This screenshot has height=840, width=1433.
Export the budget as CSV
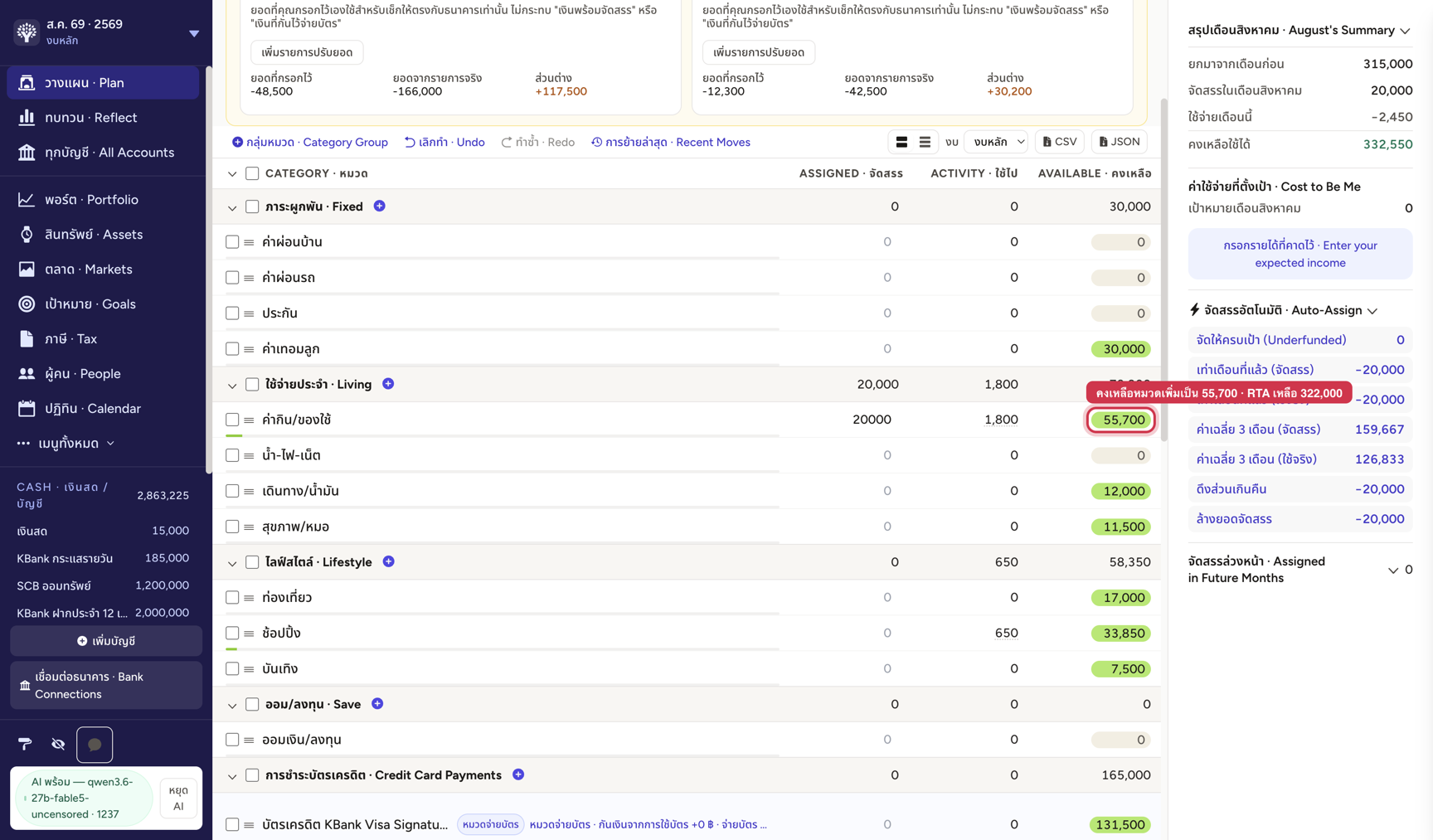click(1060, 142)
